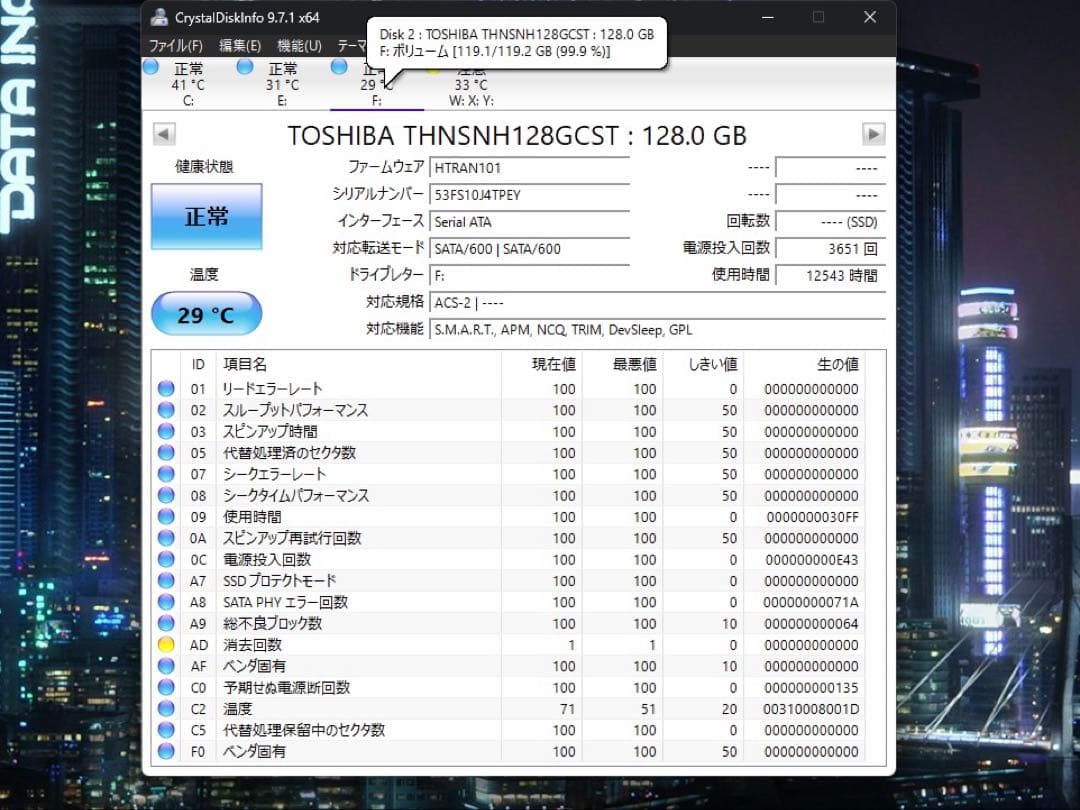Viewport: 1080px width, 810px height.
Task: Click the previous disk arrow button
Action: point(163,133)
